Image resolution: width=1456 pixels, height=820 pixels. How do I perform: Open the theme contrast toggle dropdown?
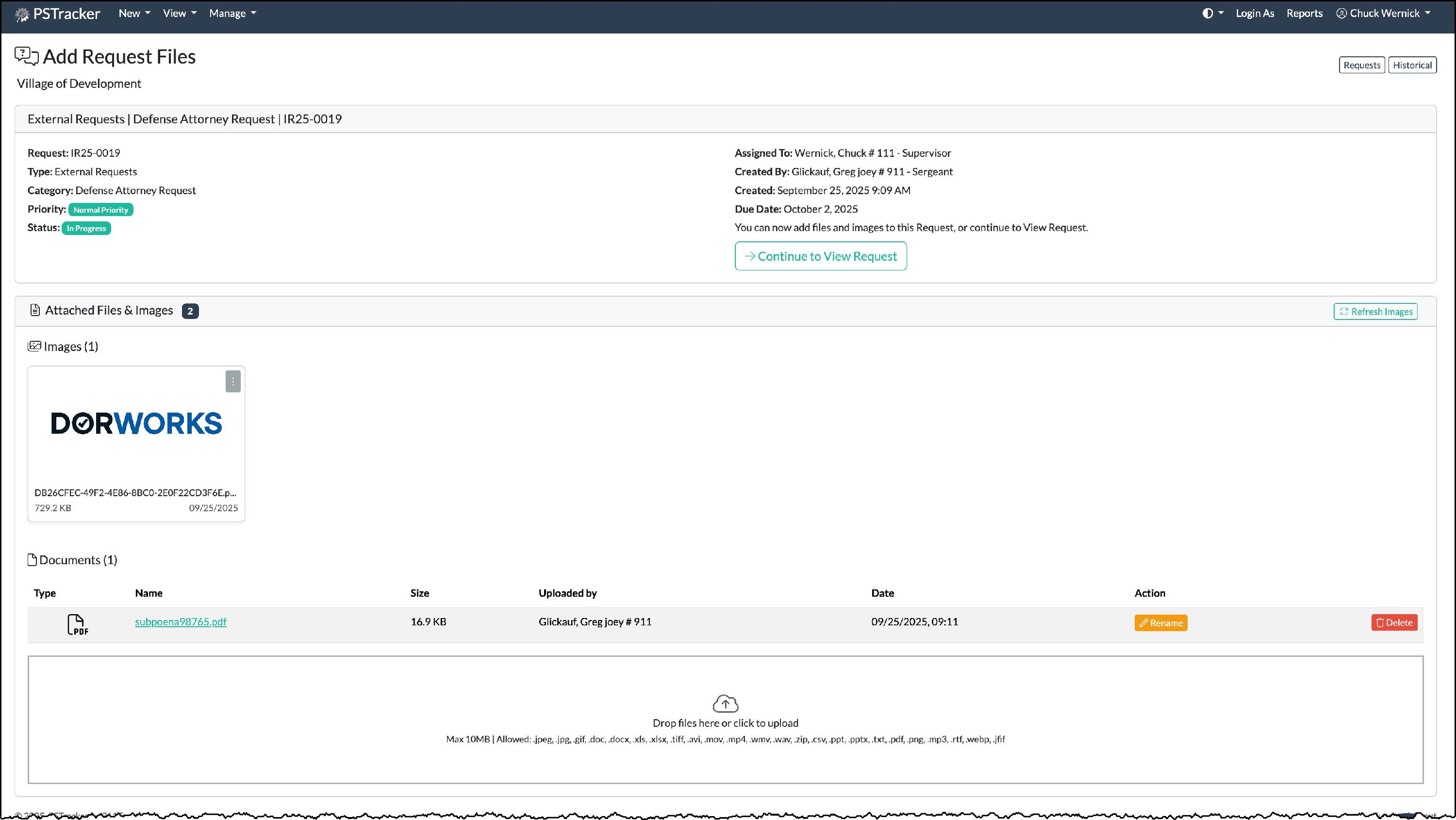click(x=1212, y=13)
